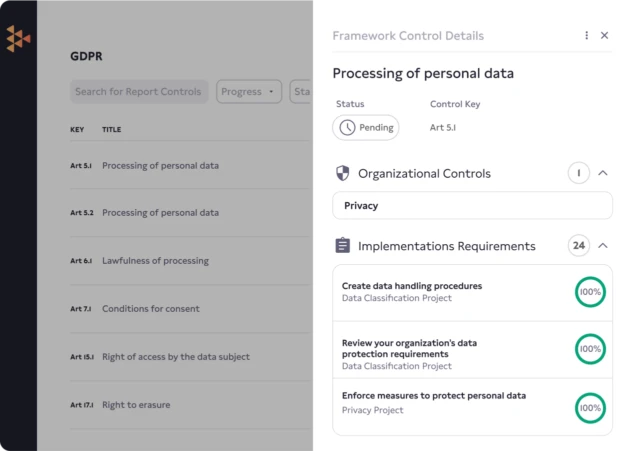Open the Progress filter dropdown
630x451 pixels.
(249, 92)
